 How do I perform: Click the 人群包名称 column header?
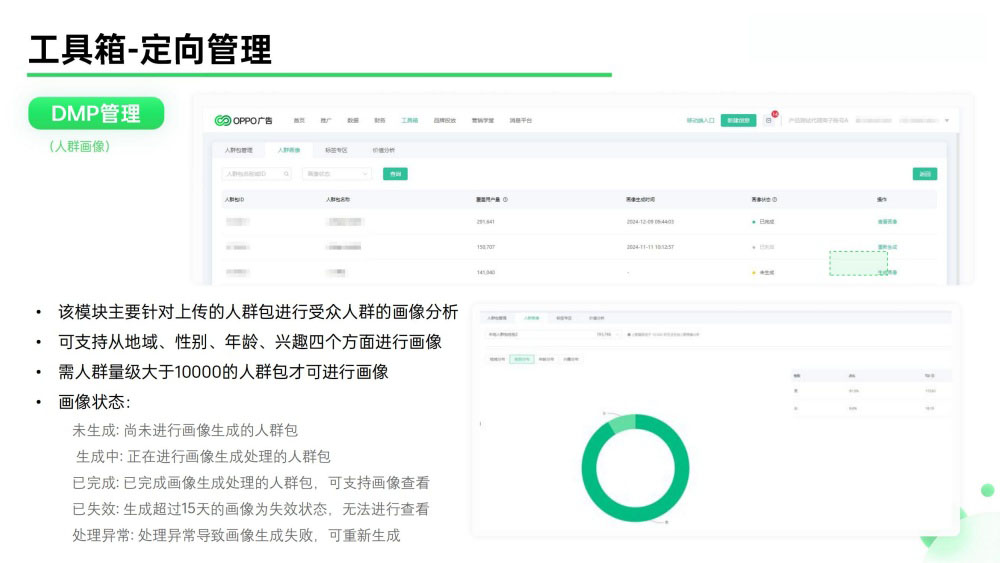point(337,200)
